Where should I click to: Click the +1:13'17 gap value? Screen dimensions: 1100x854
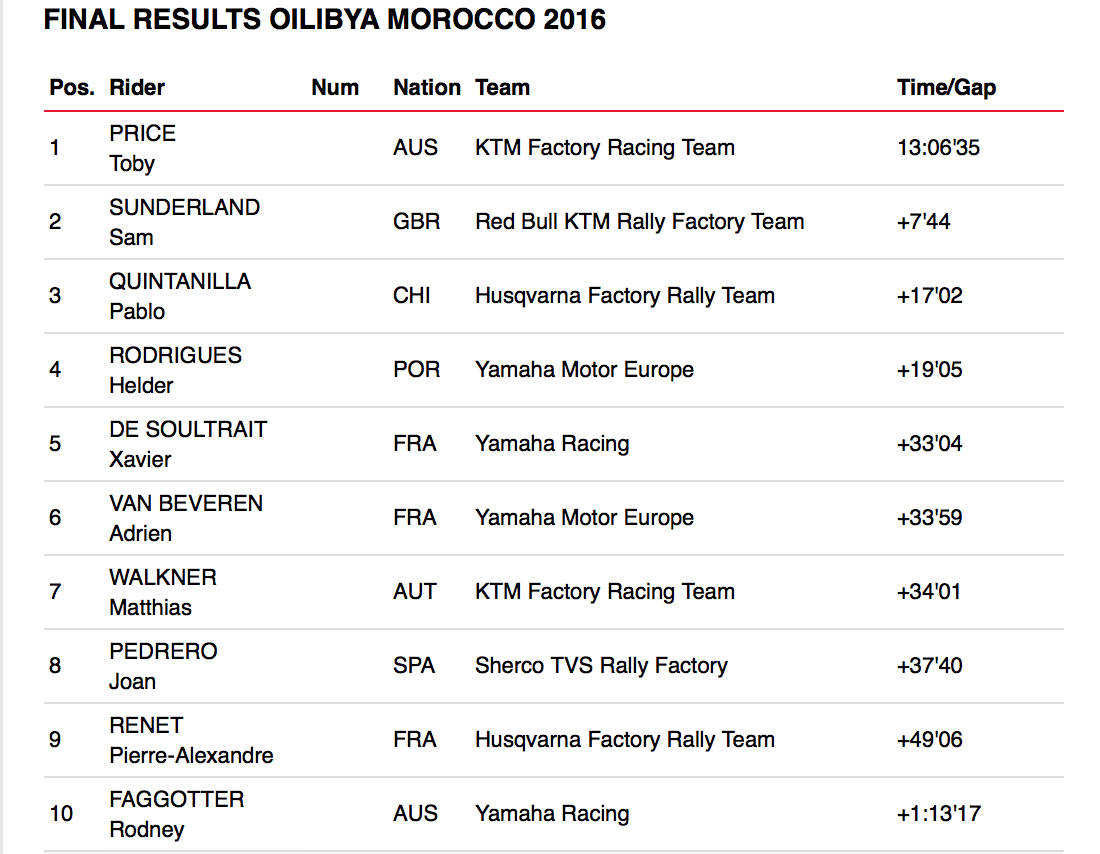coord(938,814)
